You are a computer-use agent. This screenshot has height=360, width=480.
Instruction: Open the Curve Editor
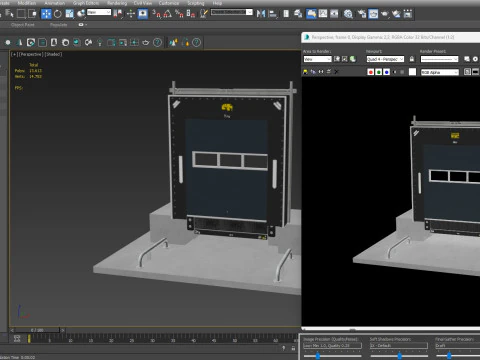(x=323, y=14)
